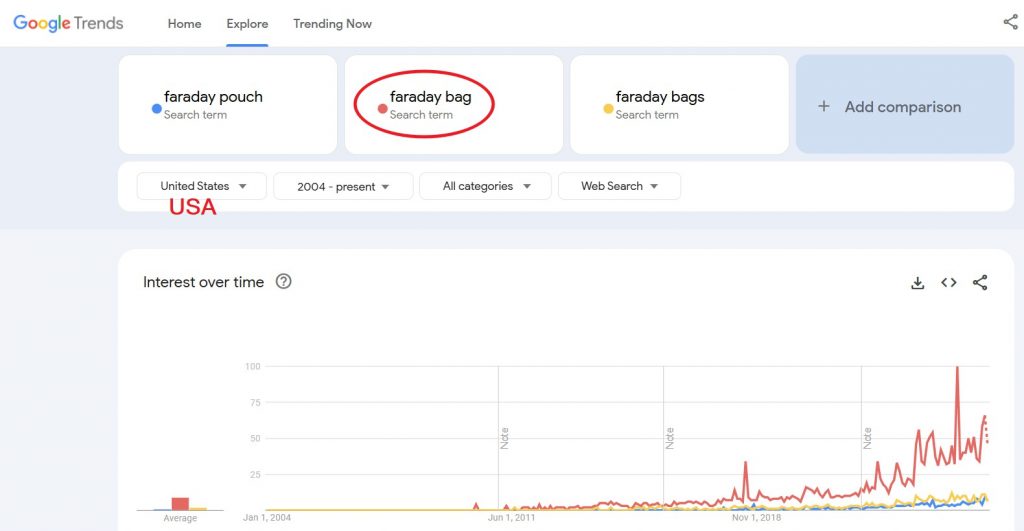The height and width of the screenshot is (531, 1024).
Task: Edit the faraday pouch search term
Action: 213,97
